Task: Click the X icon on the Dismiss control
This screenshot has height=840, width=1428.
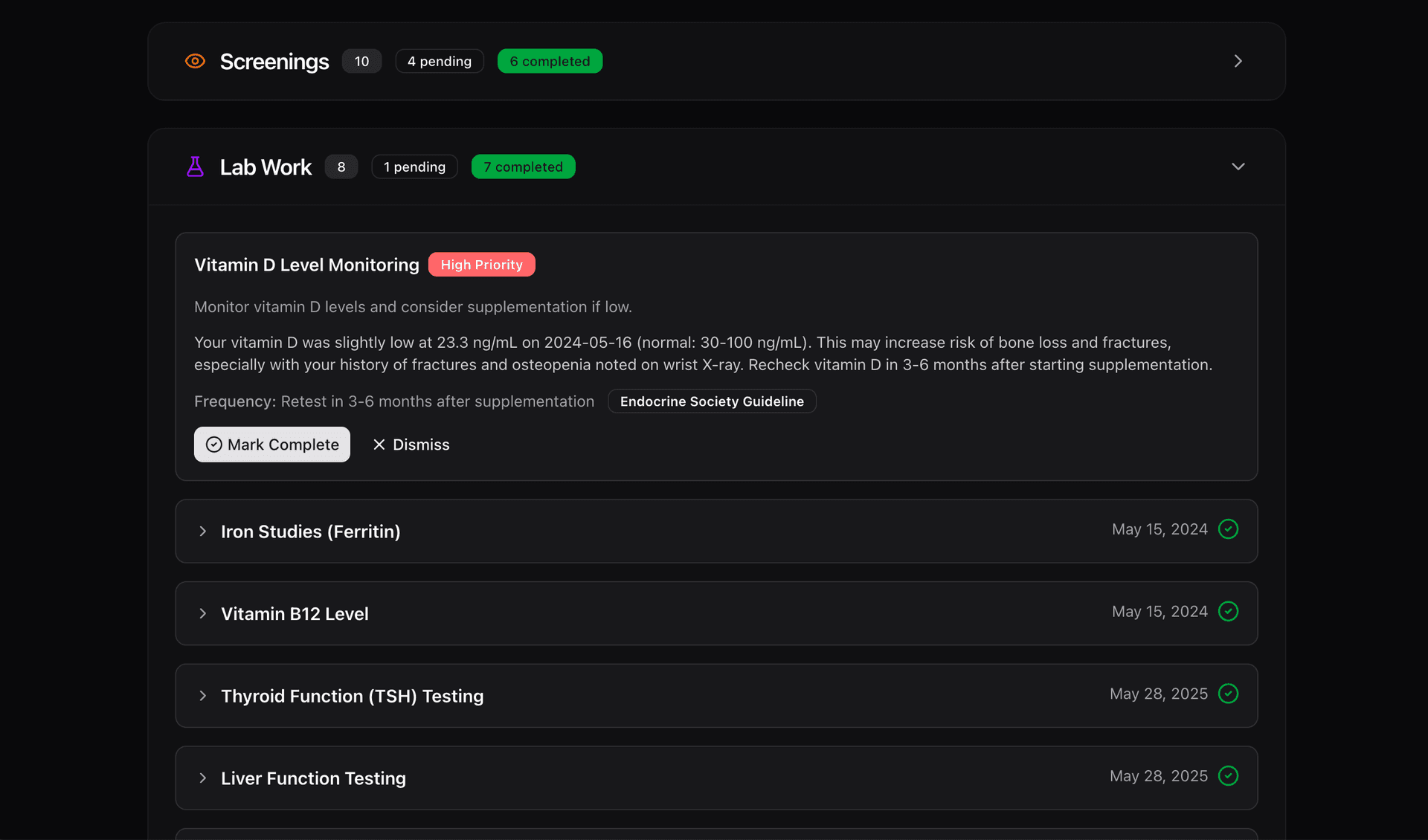Action: tap(379, 444)
